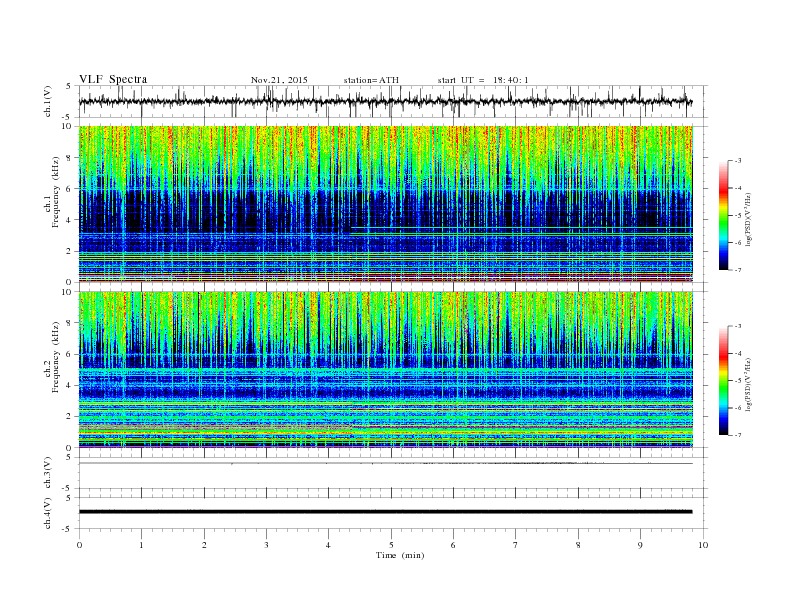Click time axis tick label "8"
This screenshot has height=612, width=792.
point(578,545)
